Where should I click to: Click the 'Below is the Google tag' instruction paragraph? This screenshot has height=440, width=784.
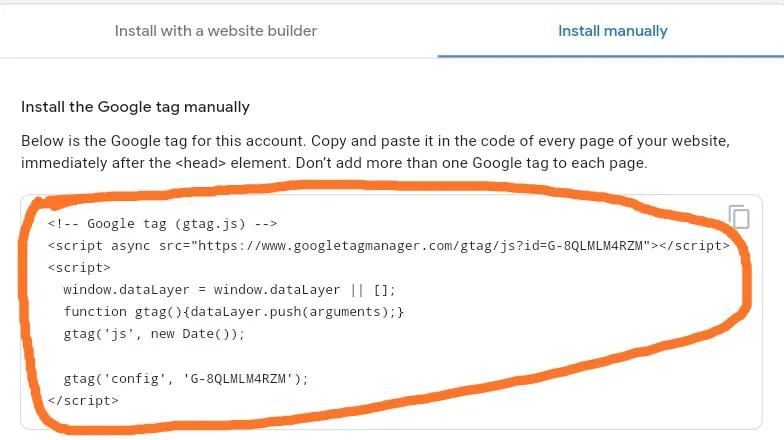[x=376, y=152]
